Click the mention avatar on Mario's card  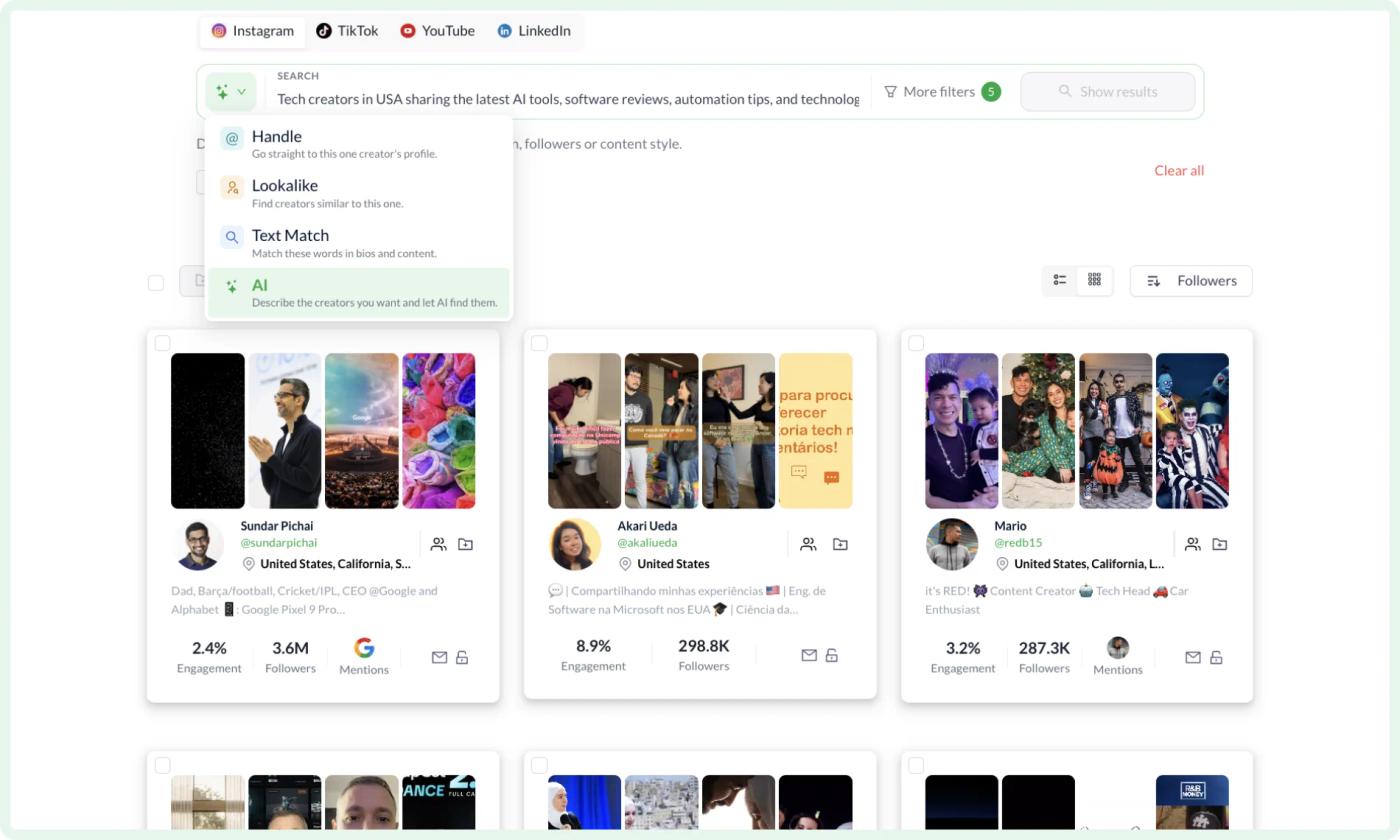1118,648
